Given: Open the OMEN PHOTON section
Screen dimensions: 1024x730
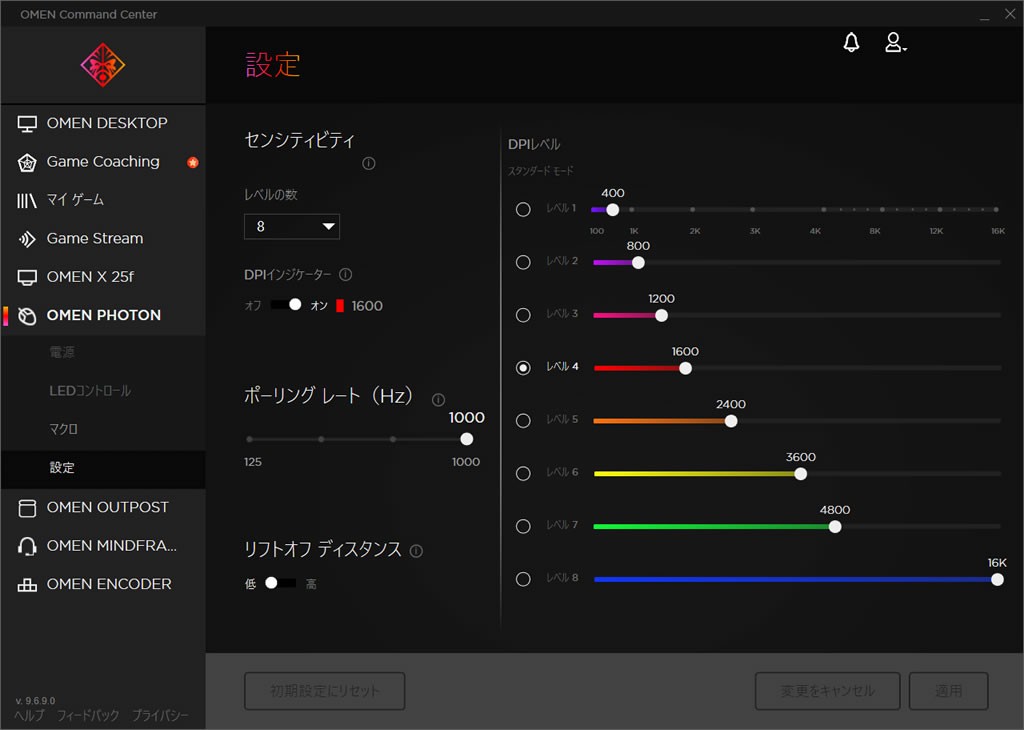Looking at the screenshot, I should tap(103, 315).
